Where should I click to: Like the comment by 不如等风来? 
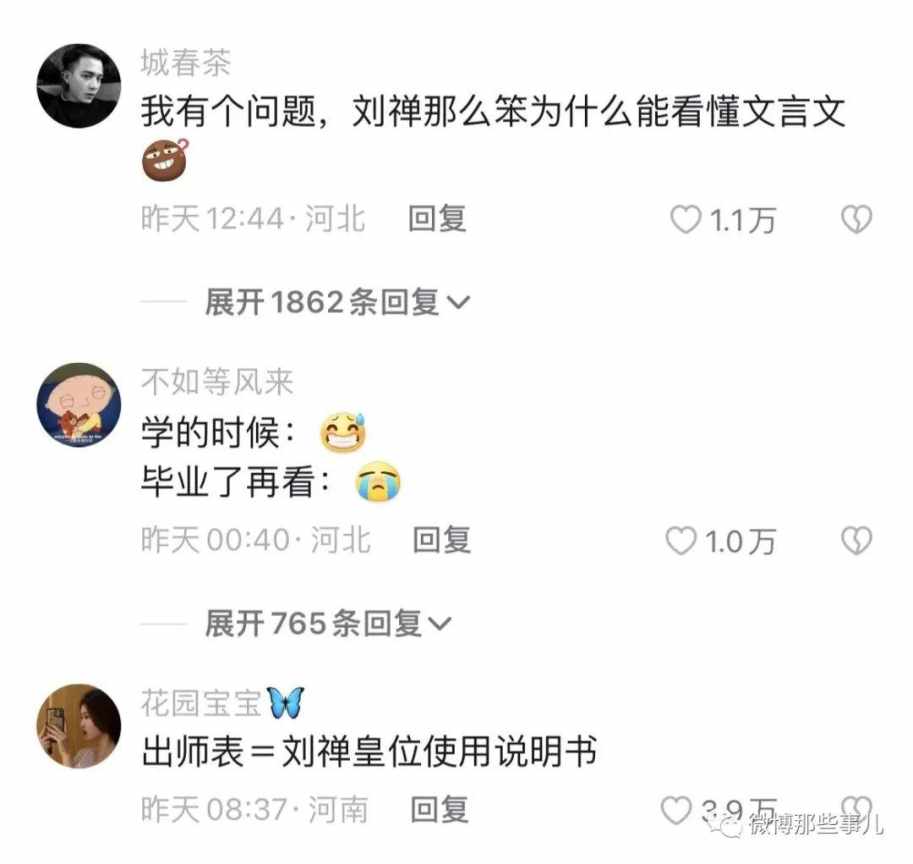(681, 541)
